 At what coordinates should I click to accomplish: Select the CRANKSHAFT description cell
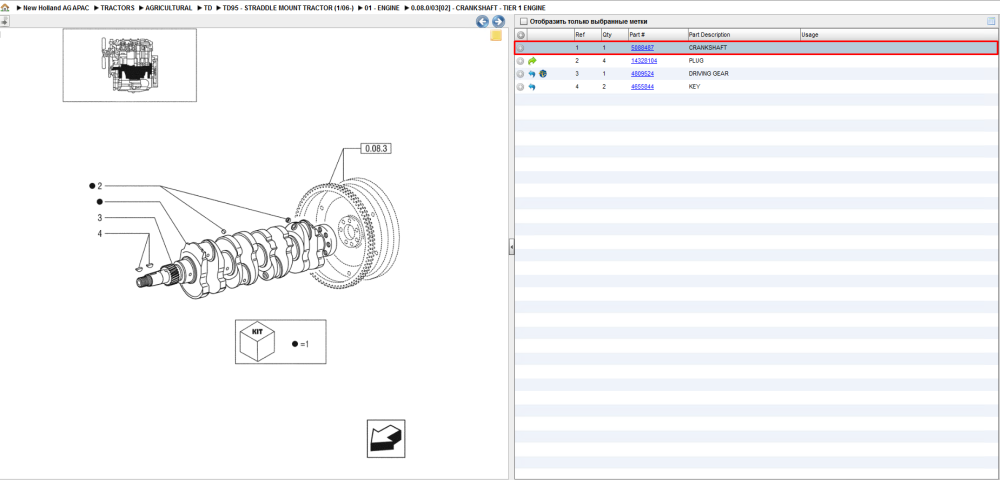point(707,48)
